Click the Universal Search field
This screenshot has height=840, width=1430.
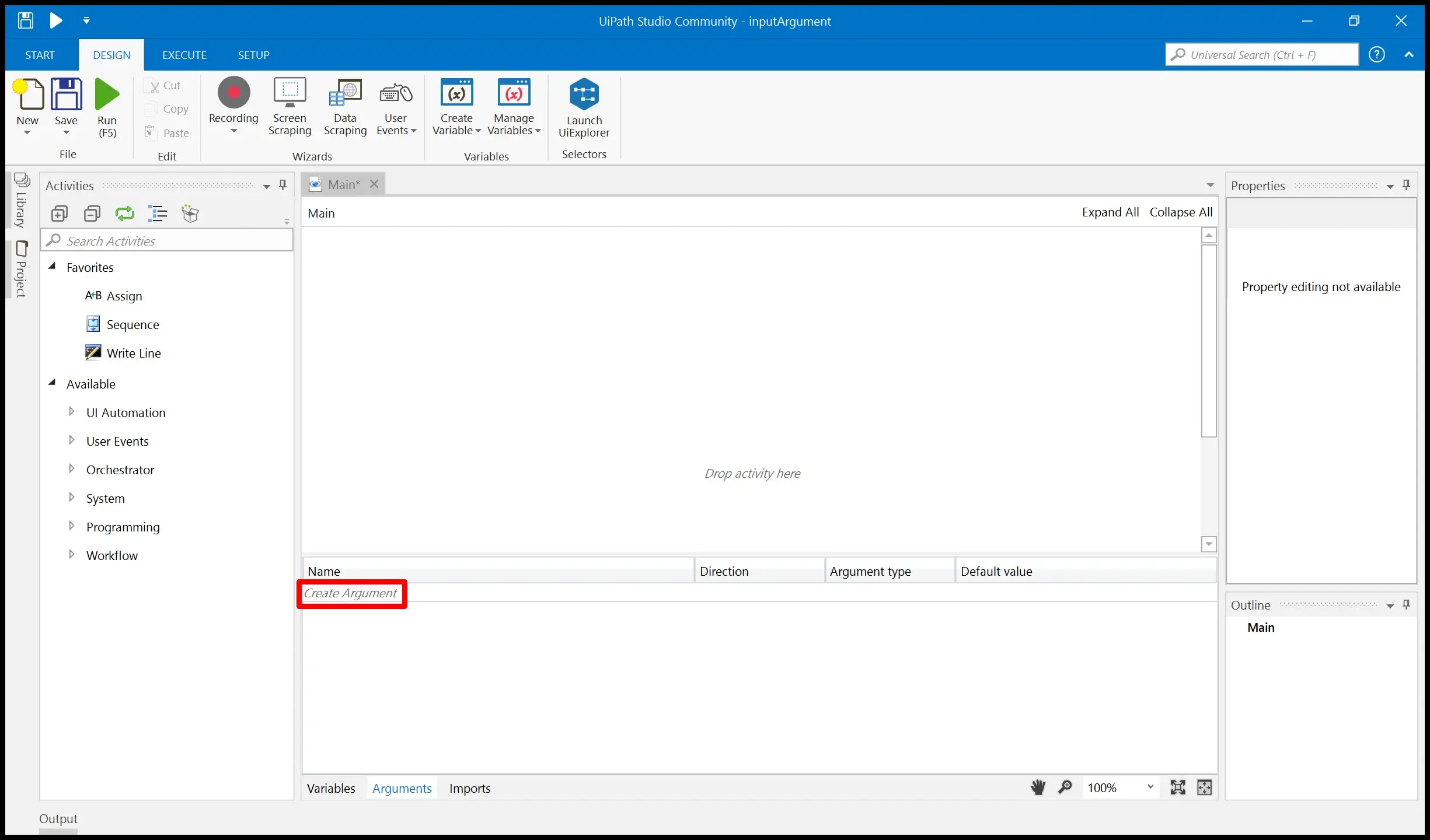pyautogui.click(x=1261, y=55)
